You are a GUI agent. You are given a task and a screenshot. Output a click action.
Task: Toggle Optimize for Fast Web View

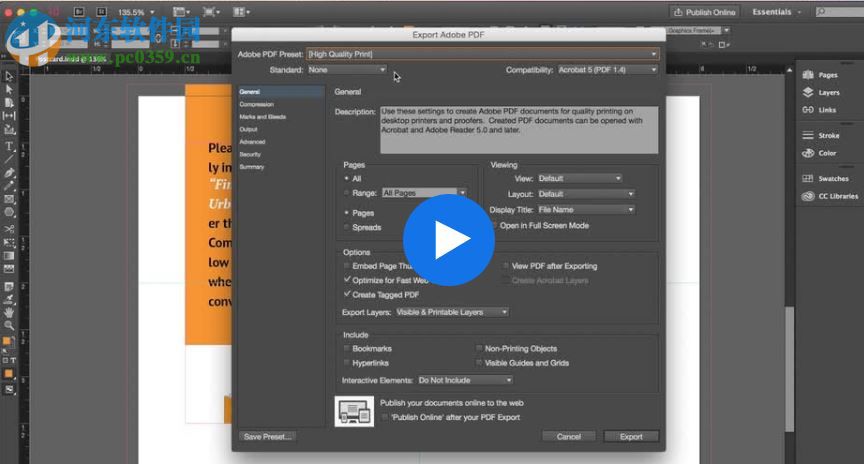pos(347,280)
